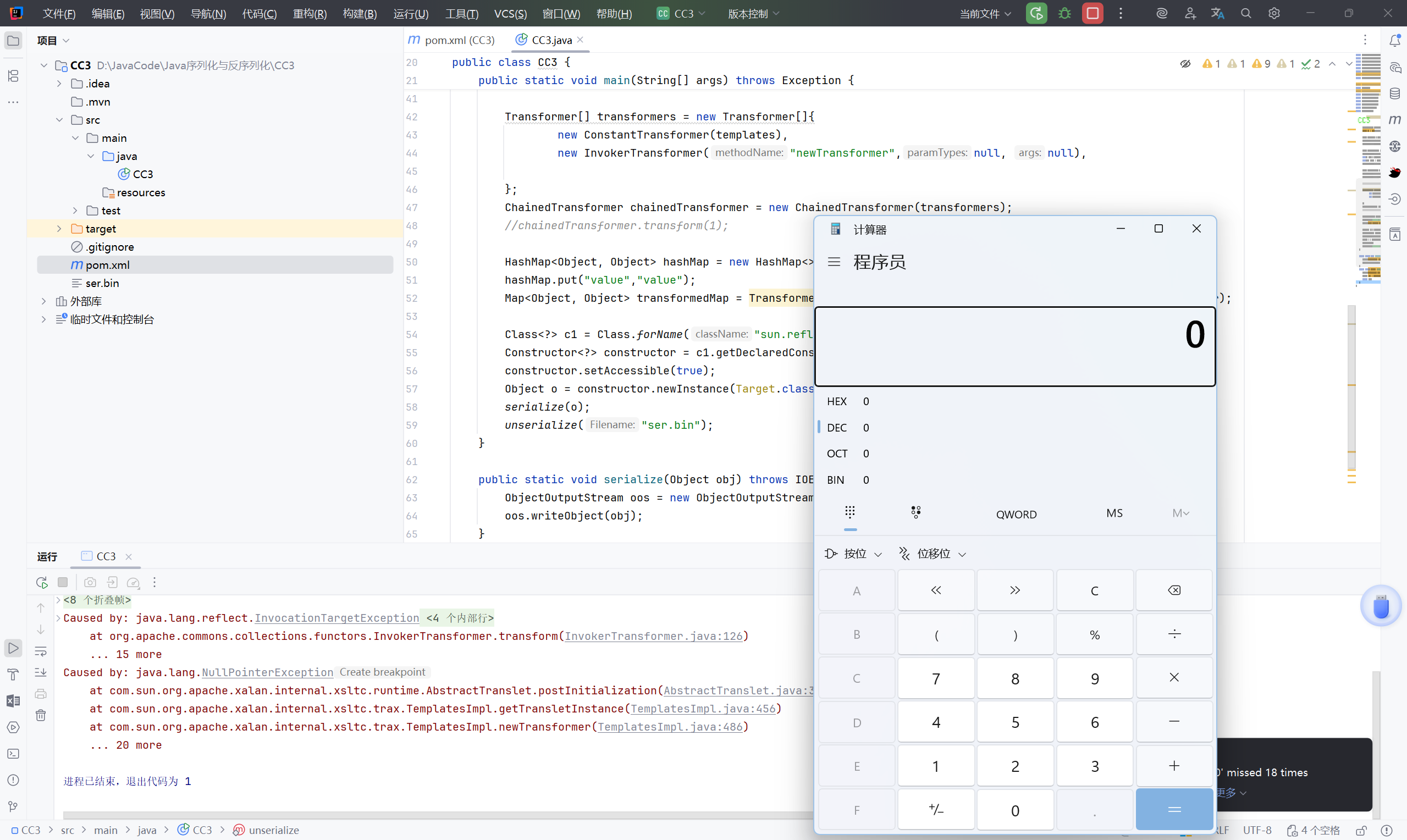Select the HEX radix in calculator

[x=836, y=401]
